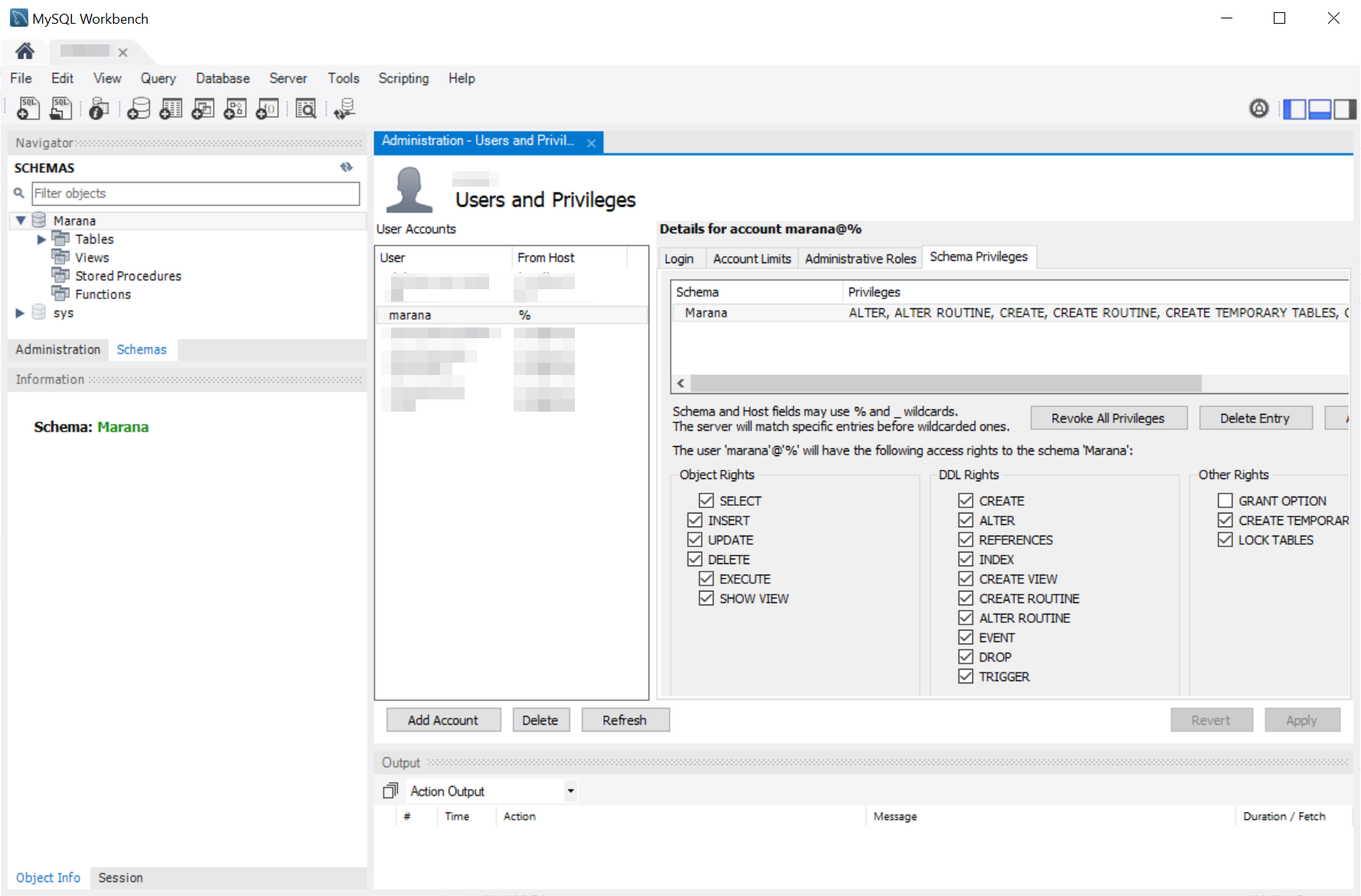1361x896 pixels.
Task: Click the Delete account button
Action: pos(540,720)
